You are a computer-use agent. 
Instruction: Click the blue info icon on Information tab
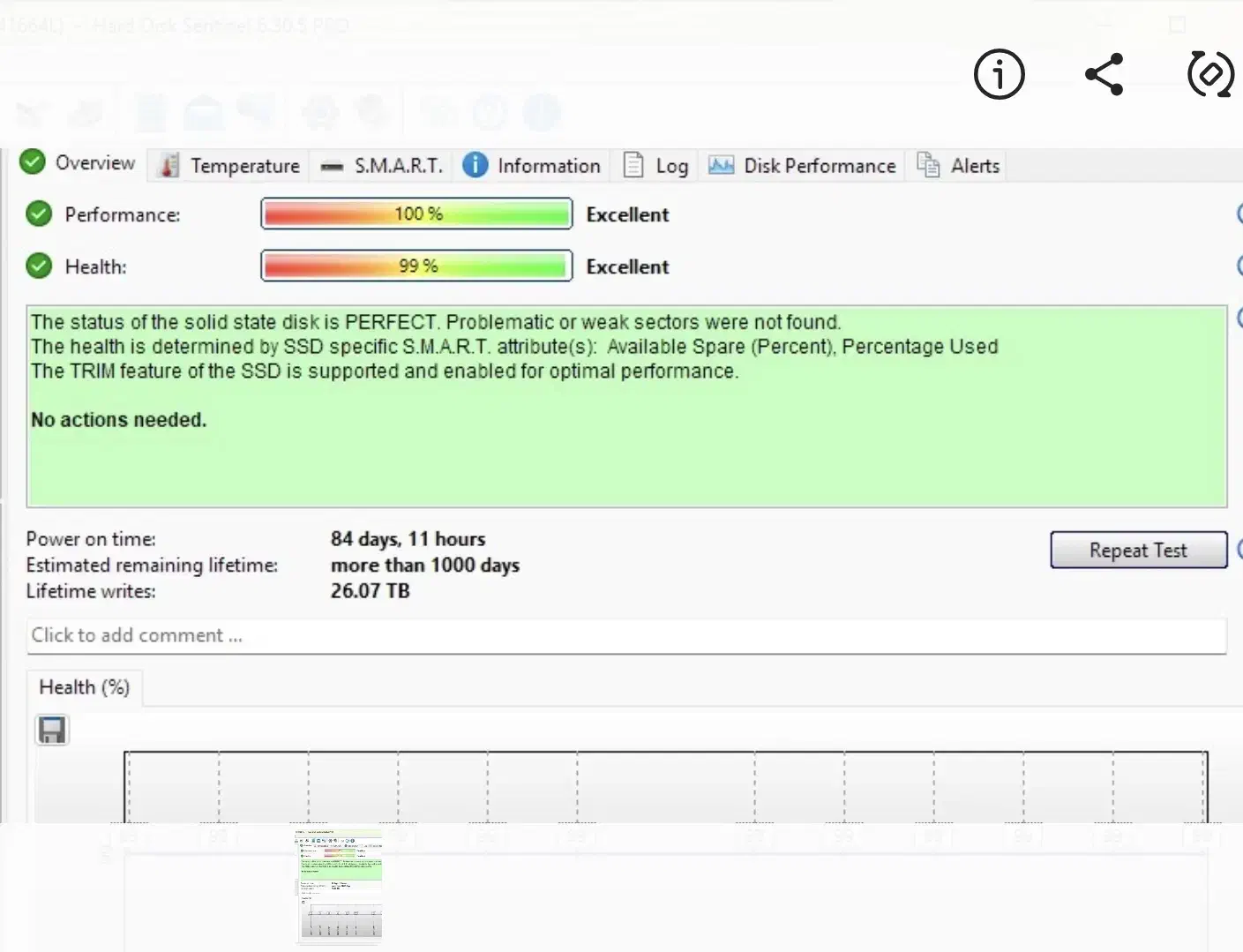[x=475, y=165]
